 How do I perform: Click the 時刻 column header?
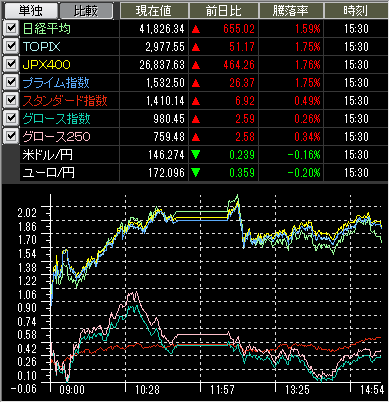(356, 11)
